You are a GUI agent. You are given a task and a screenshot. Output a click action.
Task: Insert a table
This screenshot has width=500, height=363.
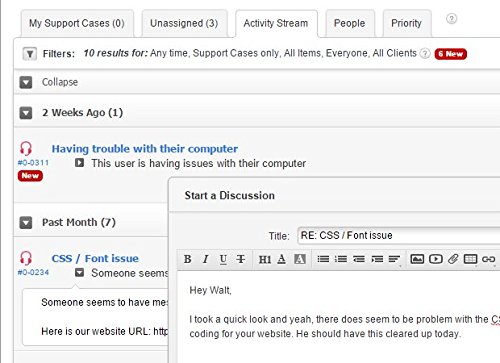(x=470, y=259)
